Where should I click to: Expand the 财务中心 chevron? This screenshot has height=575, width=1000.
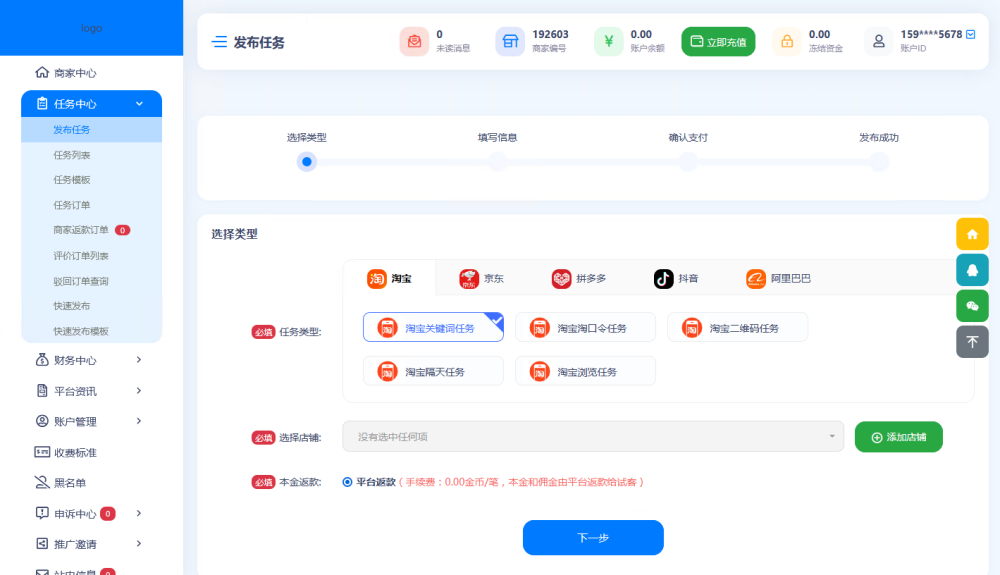[x=139, y=360]
